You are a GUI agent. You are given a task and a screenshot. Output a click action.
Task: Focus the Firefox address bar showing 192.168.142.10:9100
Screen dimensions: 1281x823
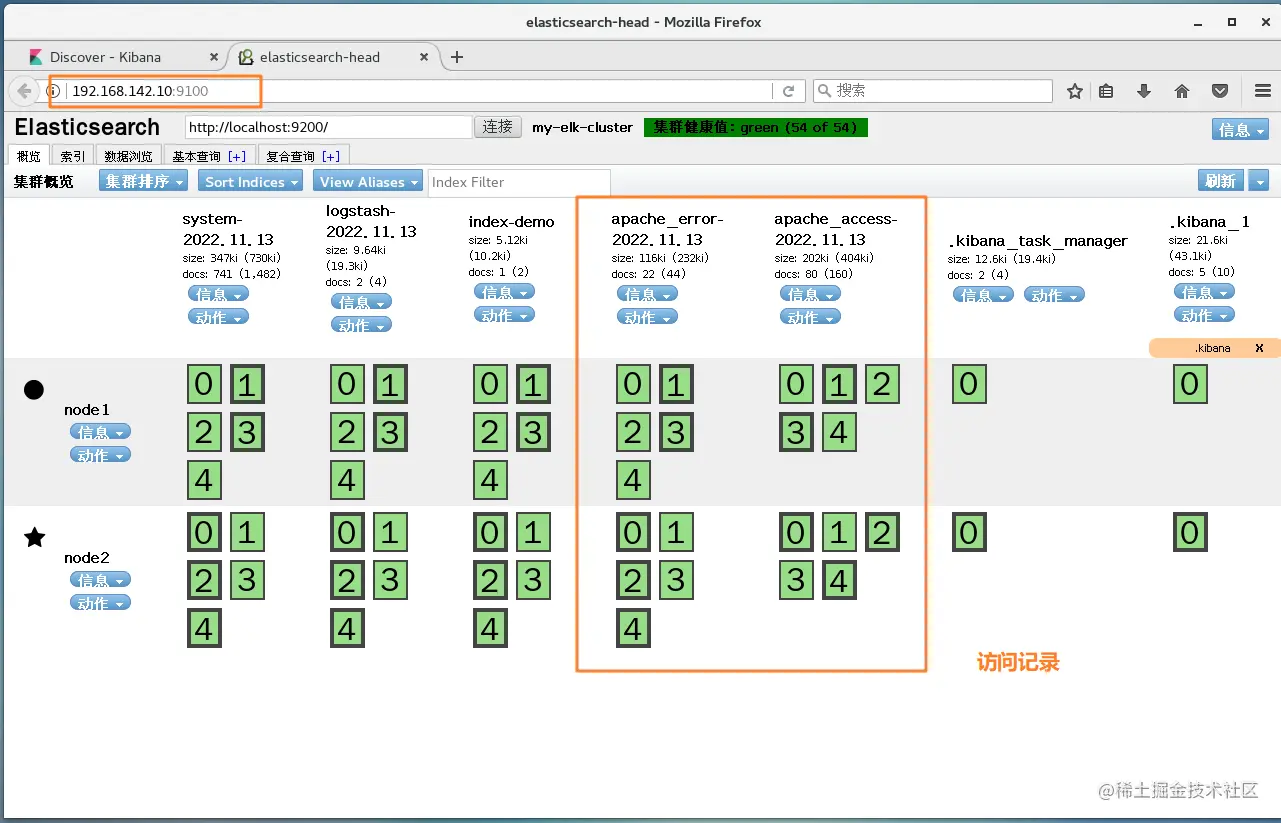click(x=420, y=91)
